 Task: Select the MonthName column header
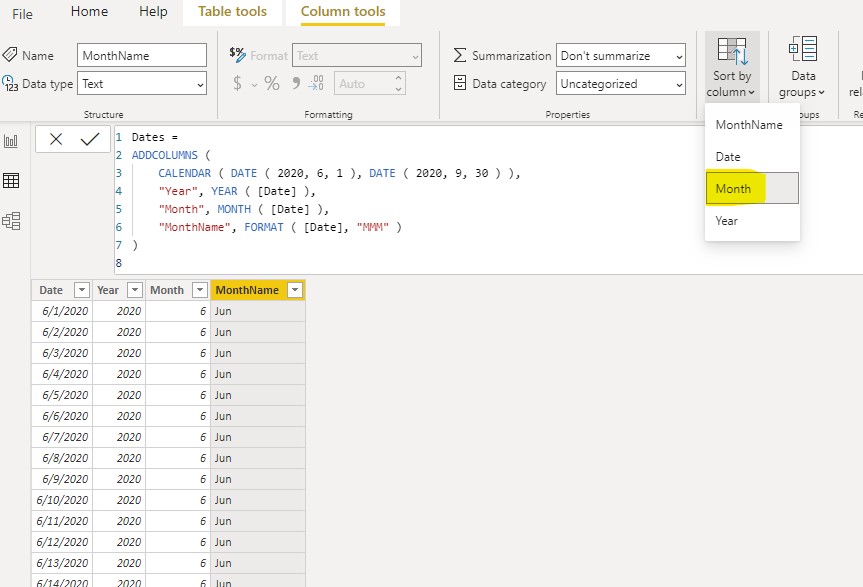247,290
